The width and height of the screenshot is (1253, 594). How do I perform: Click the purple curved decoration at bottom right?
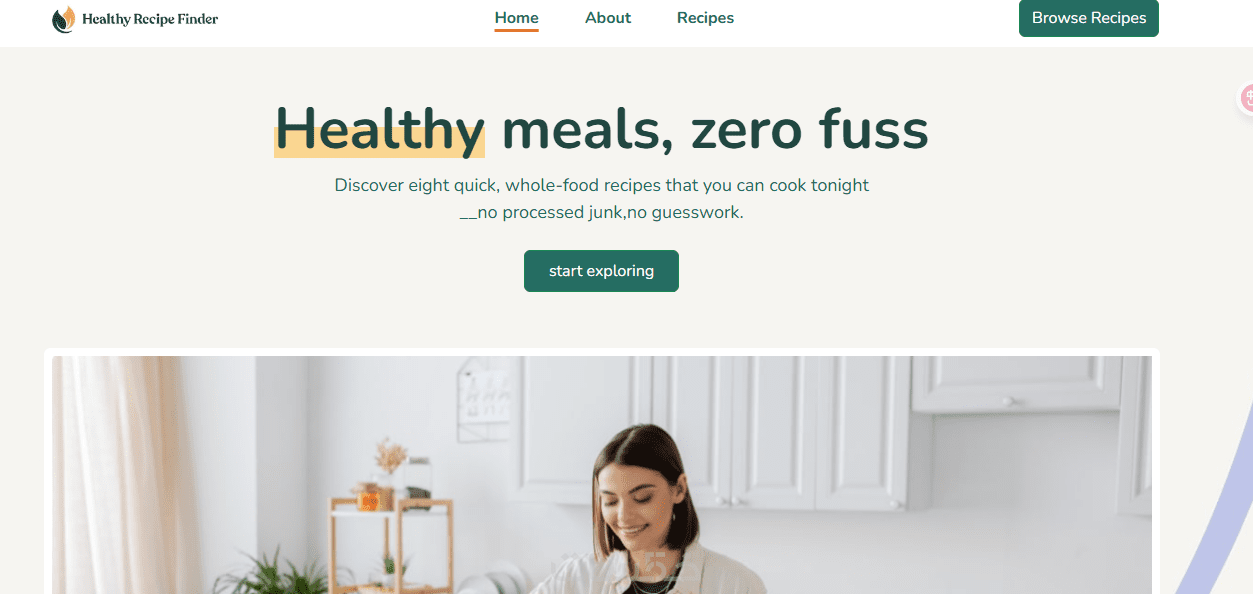(x=1215, y=500)
